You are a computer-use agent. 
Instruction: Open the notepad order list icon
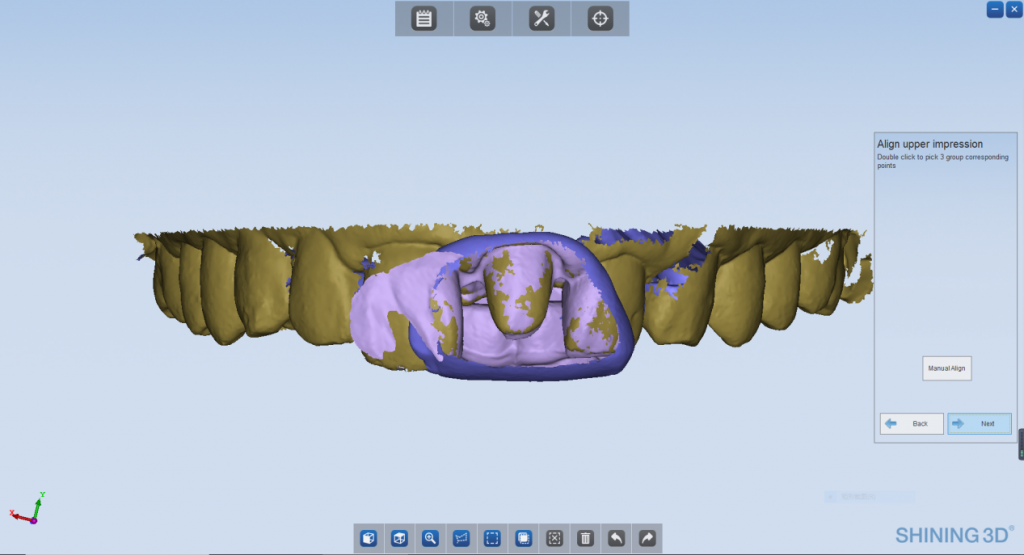tap(424, 18)
